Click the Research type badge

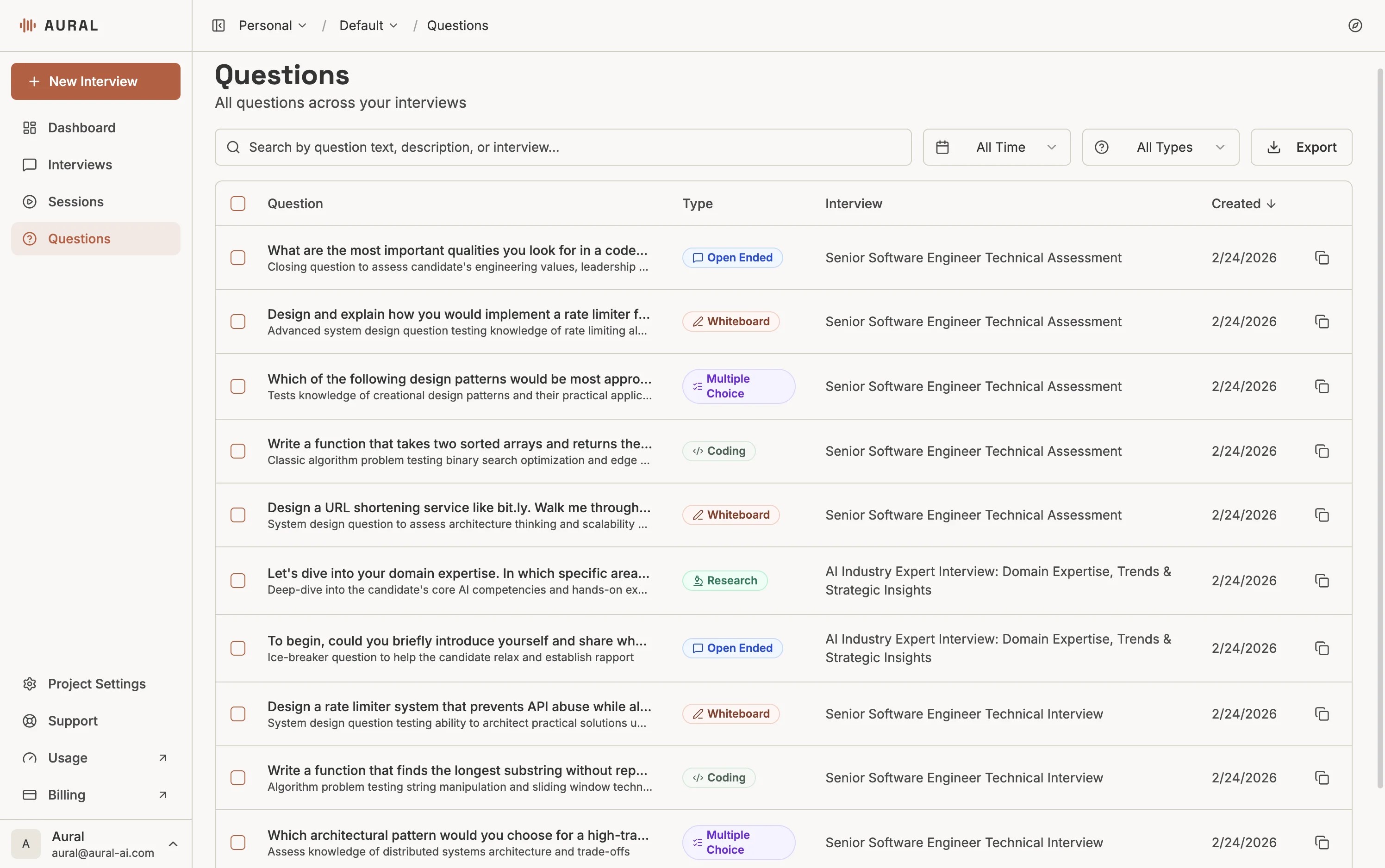(x=724, y=580)
